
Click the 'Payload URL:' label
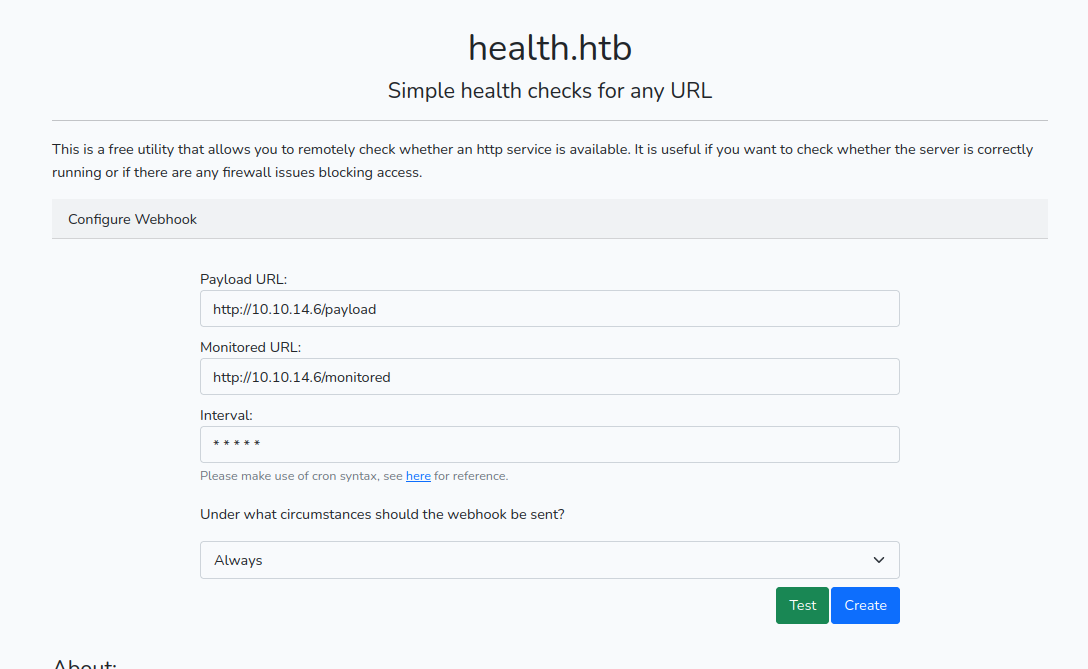[x=243, y=279]
